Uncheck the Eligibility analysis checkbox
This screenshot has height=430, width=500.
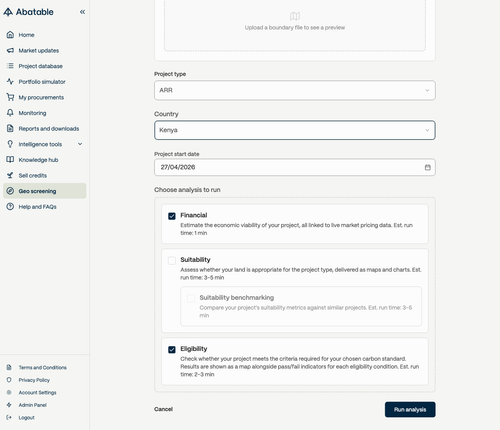click(x=172, y=350)
